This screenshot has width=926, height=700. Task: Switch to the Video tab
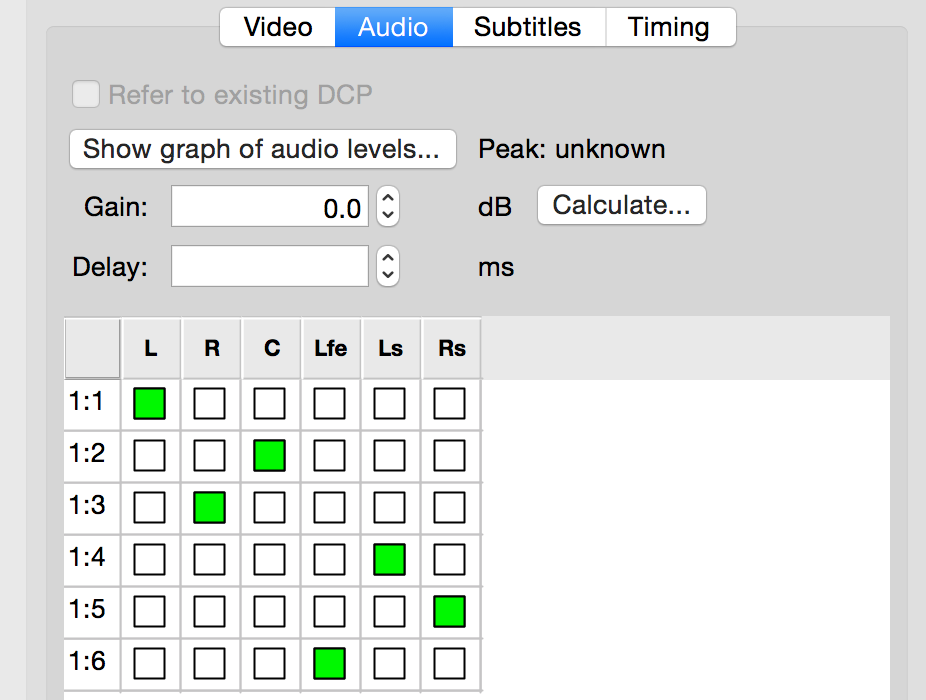[x=277, y=27]
